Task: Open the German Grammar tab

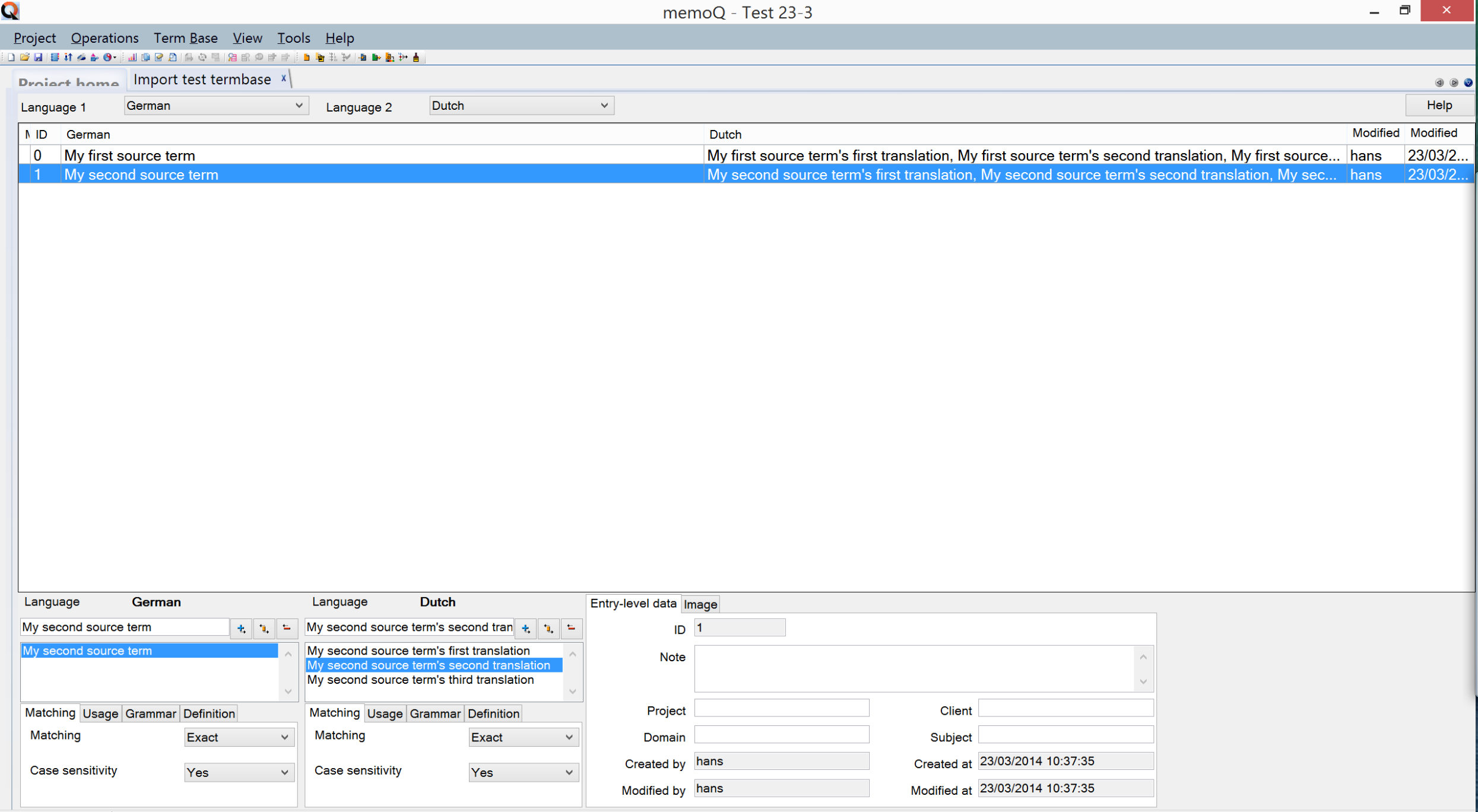Action: (x=150, y=713)
